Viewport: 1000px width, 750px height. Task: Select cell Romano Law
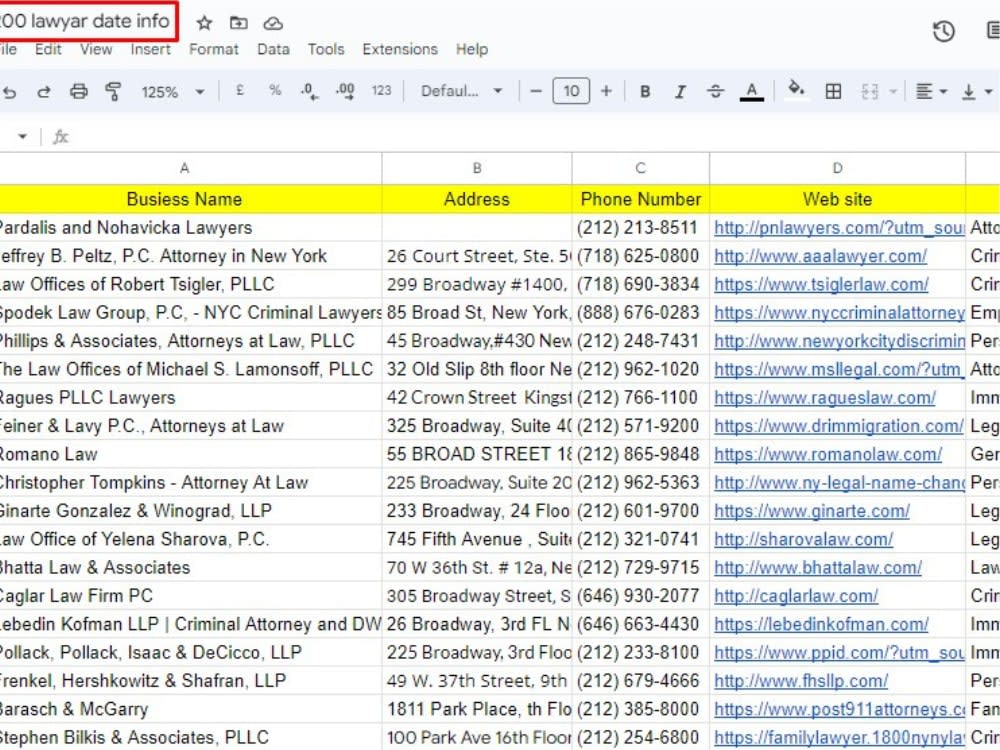[190, 454]
